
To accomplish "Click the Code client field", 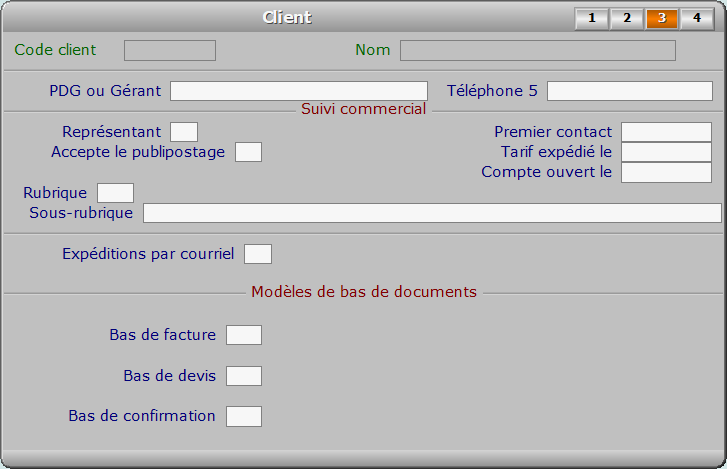I will [170, 51].
